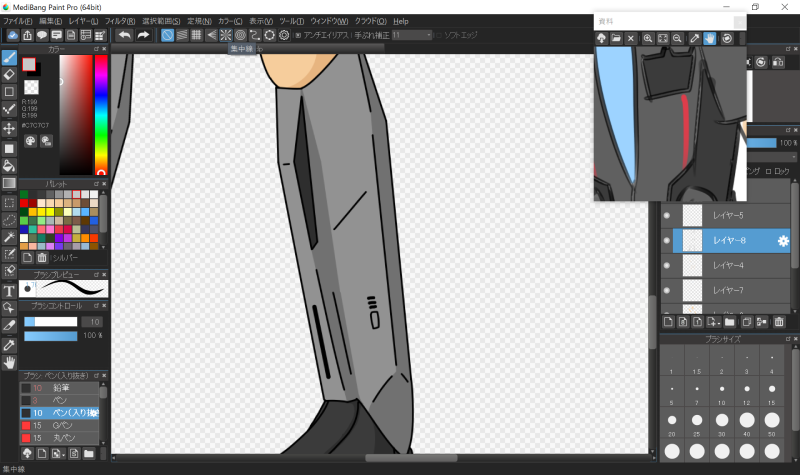Select the Magic Wand tool
This screenshot has height=475, width=800.
(9, 237)
